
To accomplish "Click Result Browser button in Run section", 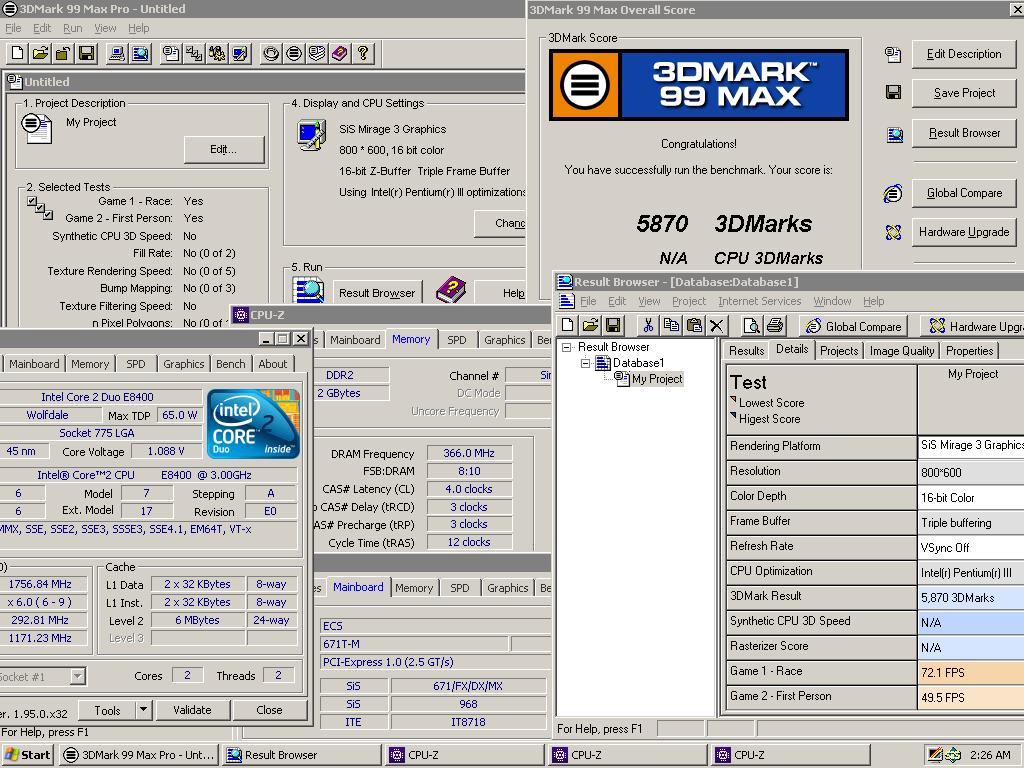I will point(377,293).
